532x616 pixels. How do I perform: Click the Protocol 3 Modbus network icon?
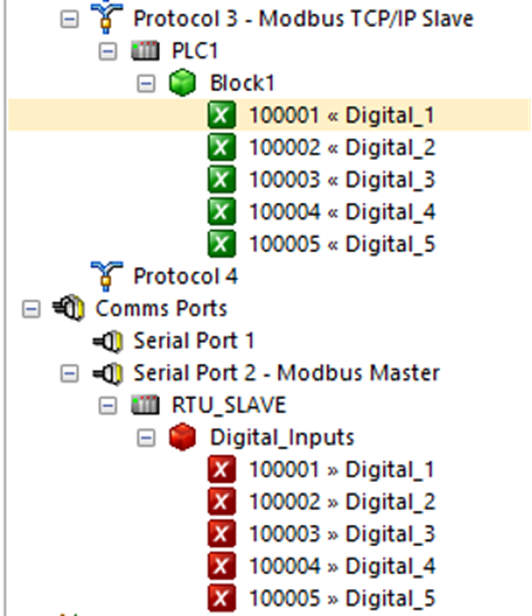106,17
